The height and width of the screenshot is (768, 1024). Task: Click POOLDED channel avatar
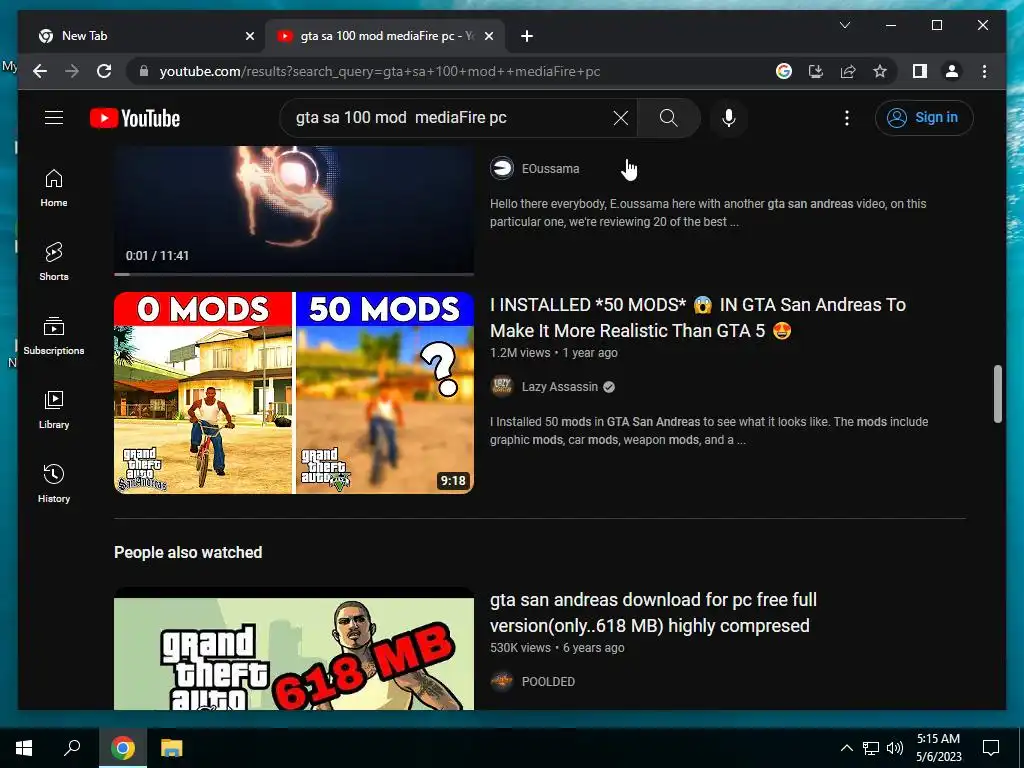(502, 682)
